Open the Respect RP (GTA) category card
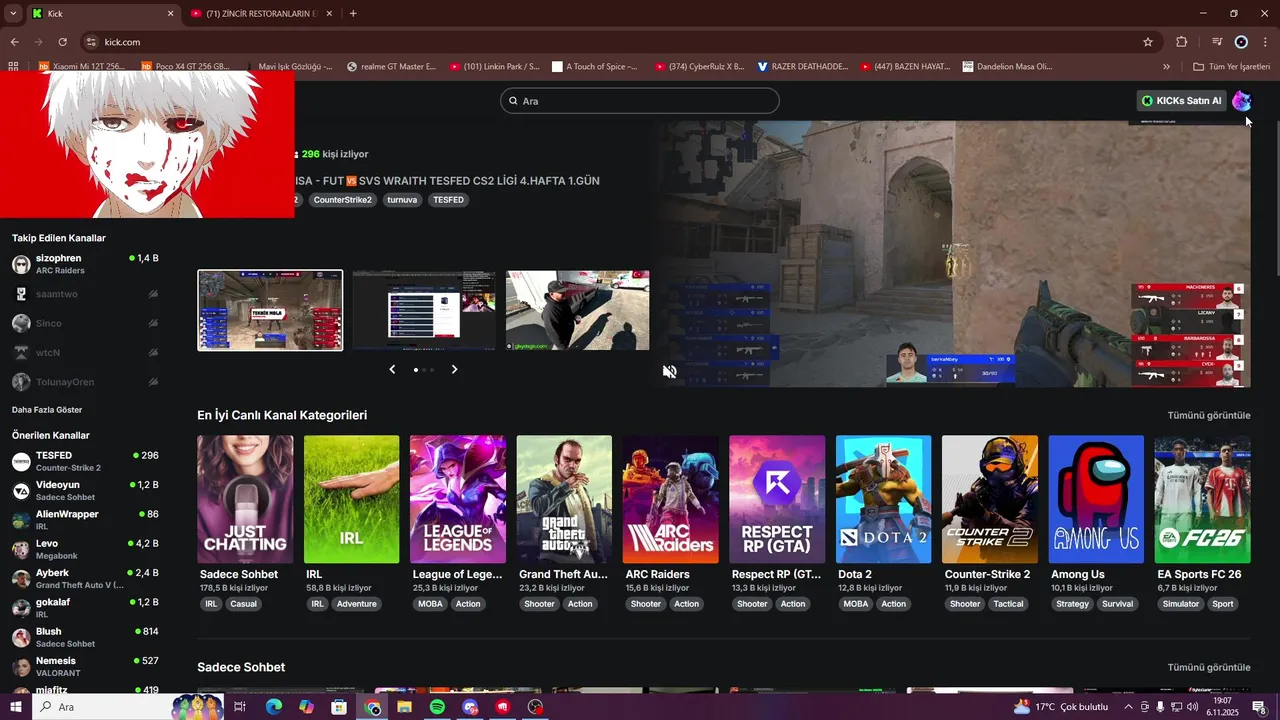The image size is (1280, 720). click(777, 499)
